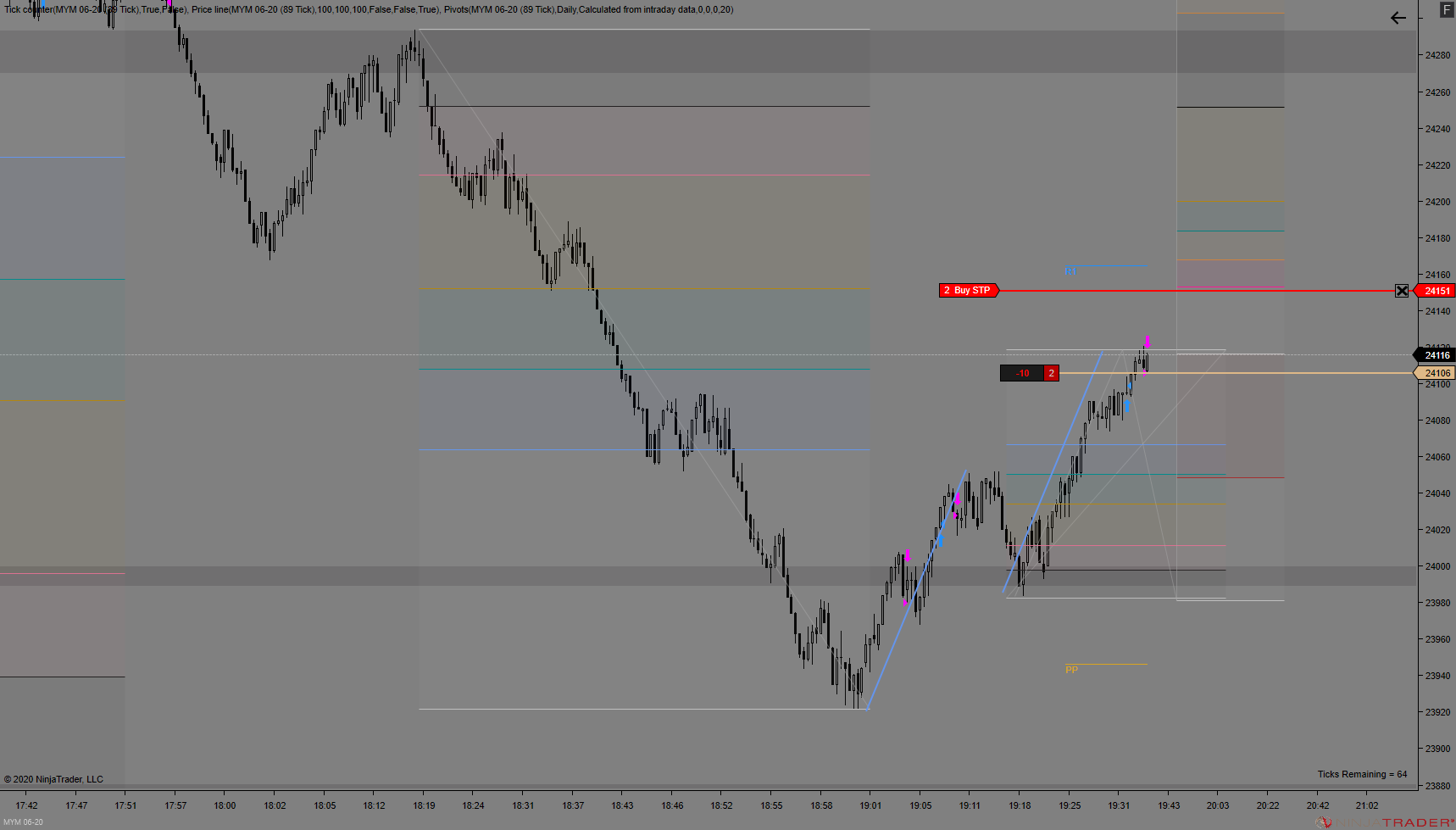Click the left-pointing arrow icon in the chart's top-right corner
The height and width of the screenshot is (830, 1456).
coord(1398,18)
